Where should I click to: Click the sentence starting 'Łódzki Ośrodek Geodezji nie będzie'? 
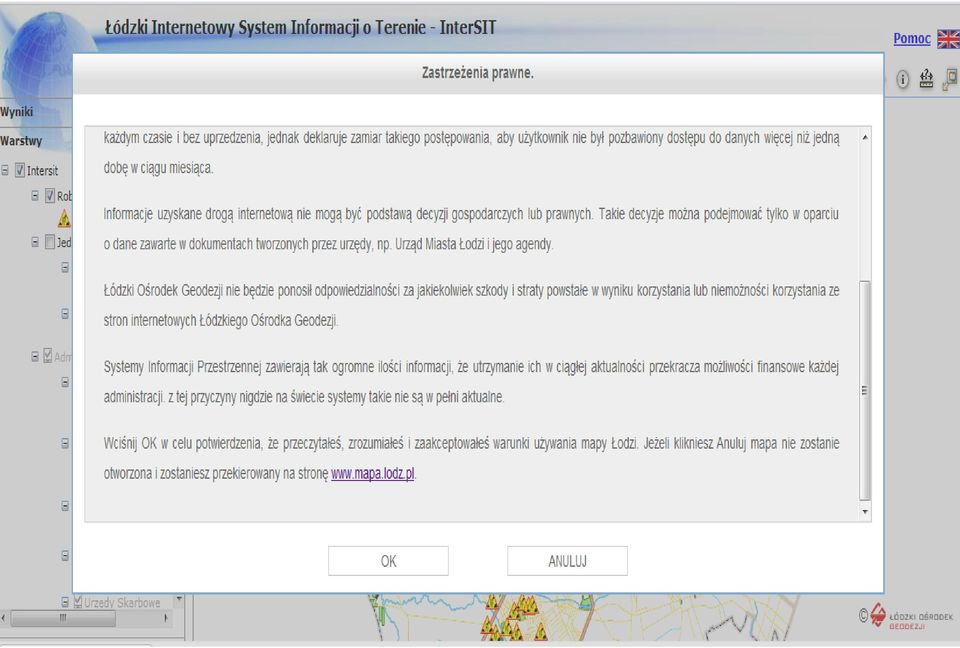tap(471, 306)
